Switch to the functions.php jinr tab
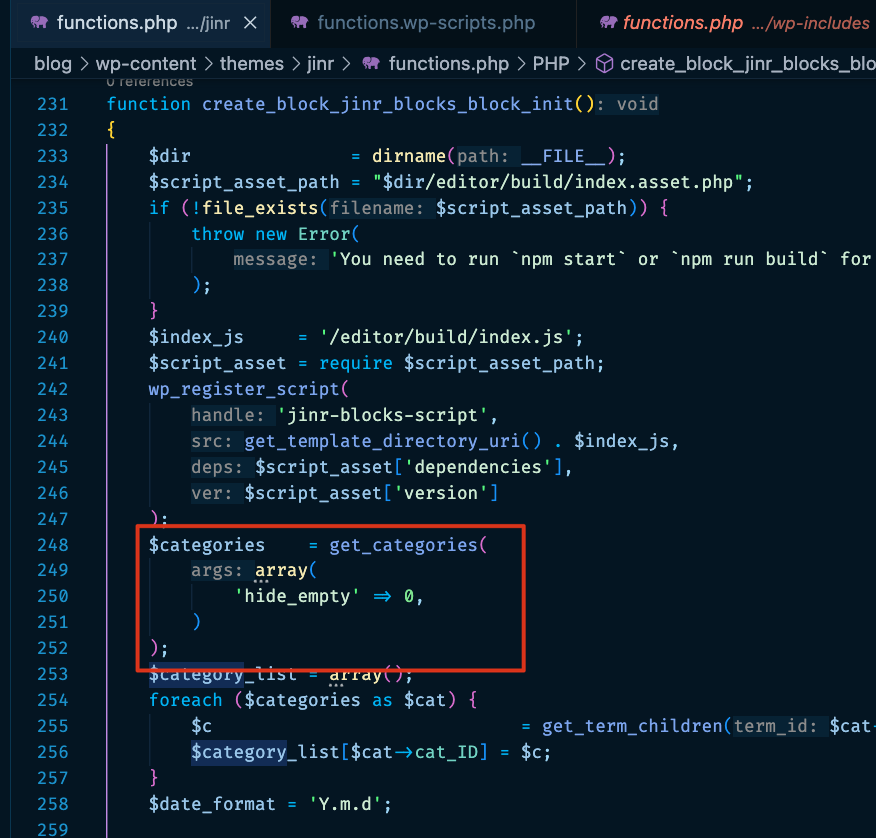The image size is (876, 838). pyautogui.click(x=140, y=23)
